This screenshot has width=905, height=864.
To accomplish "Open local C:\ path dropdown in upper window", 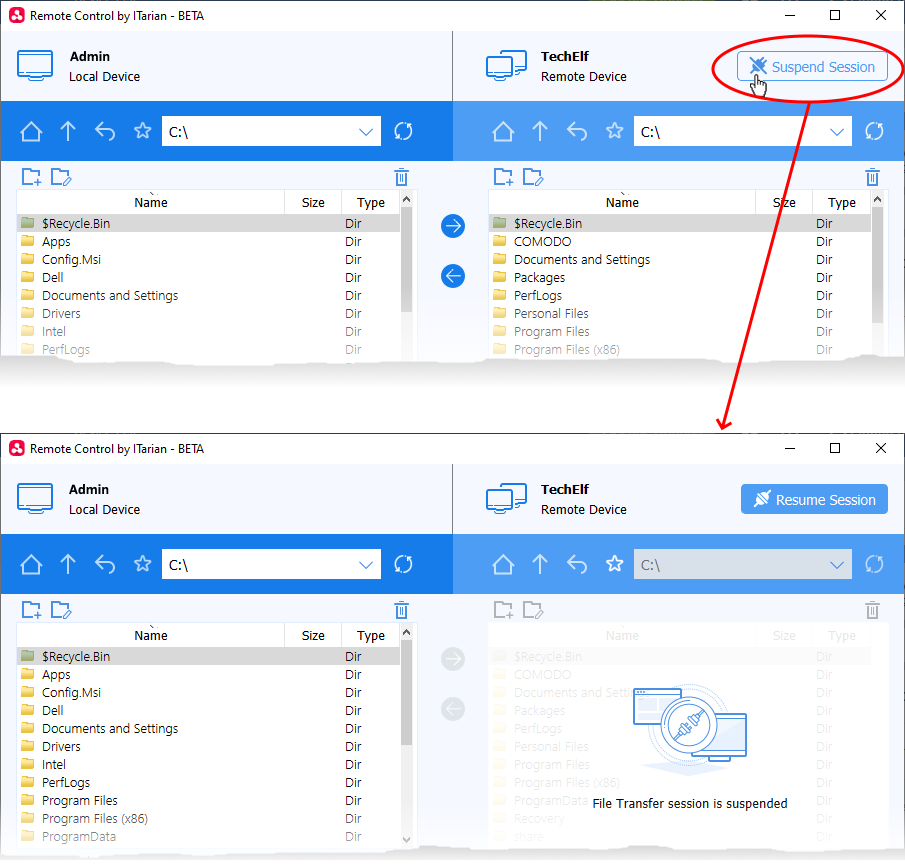I will click(366, 131).
